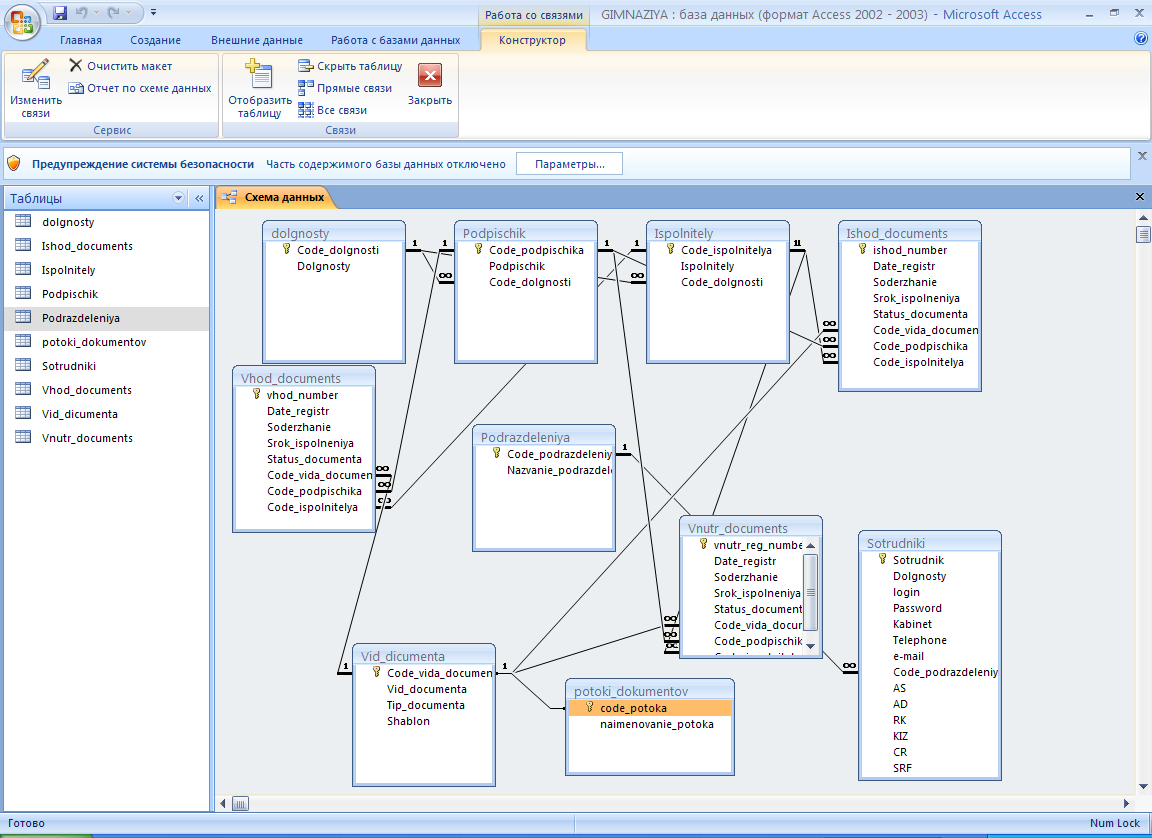Open the Help question mark icon
The image size is (1152, 838).
(1141, 40)
